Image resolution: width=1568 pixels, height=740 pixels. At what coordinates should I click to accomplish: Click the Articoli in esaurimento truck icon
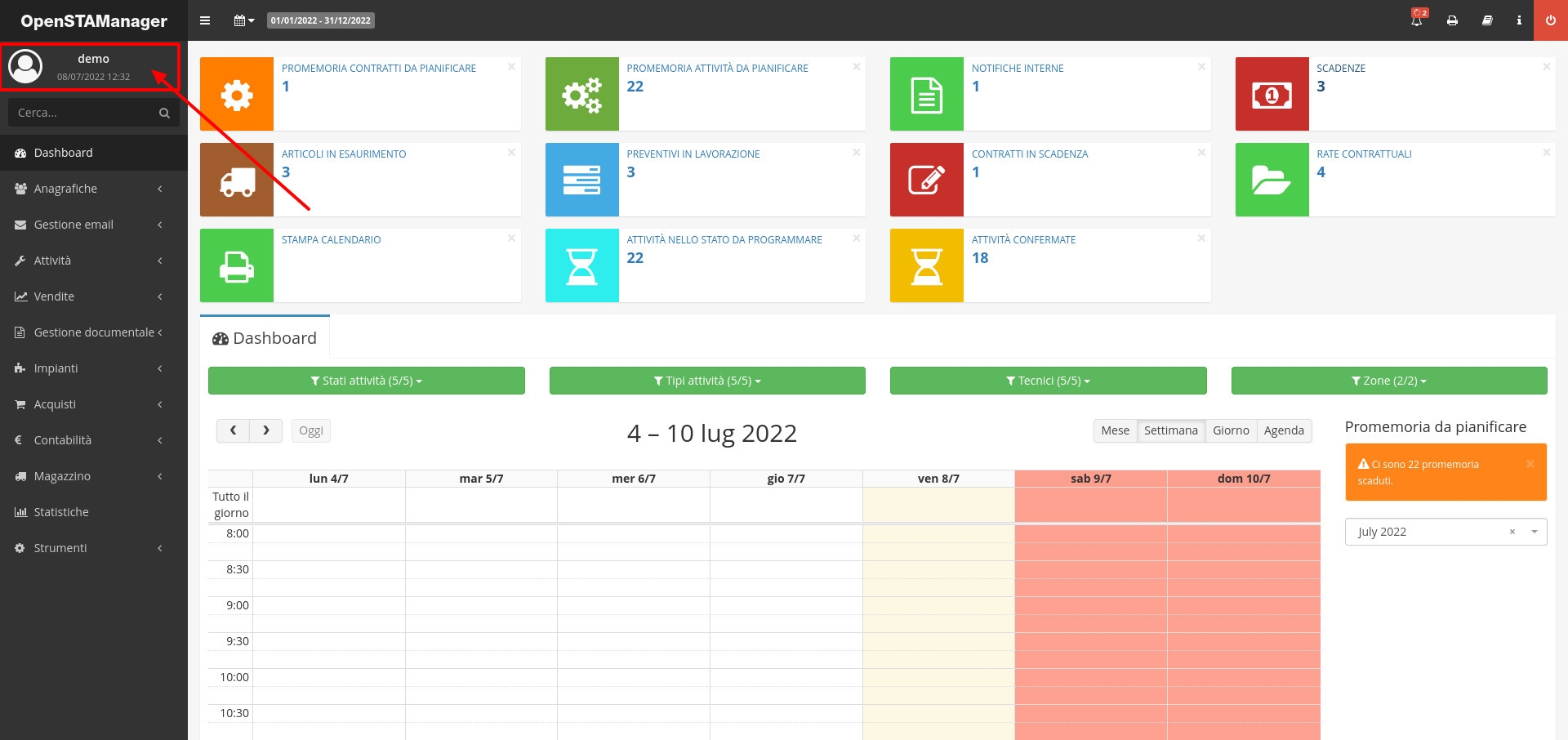[237, 180]
